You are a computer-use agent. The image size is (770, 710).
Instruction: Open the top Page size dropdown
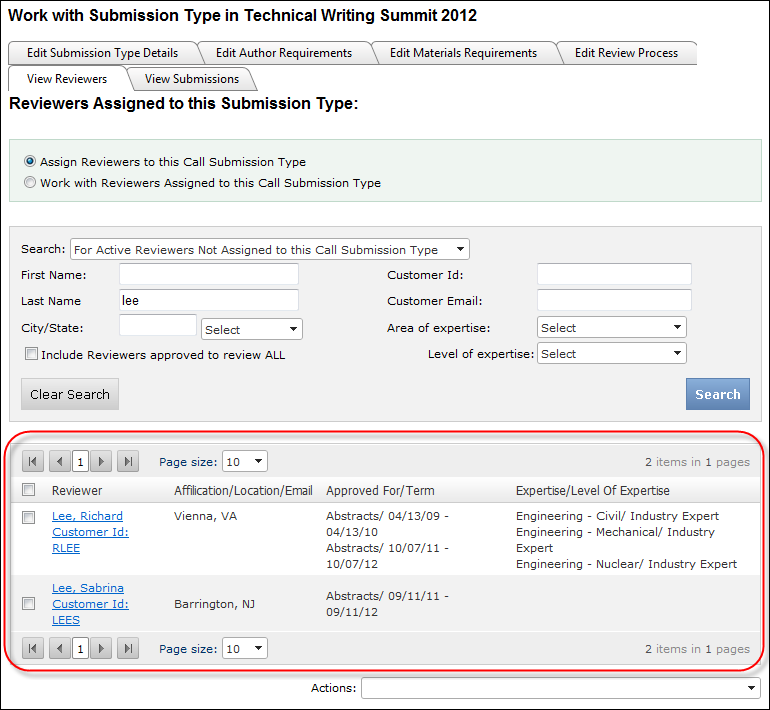[x=244, y=461]
